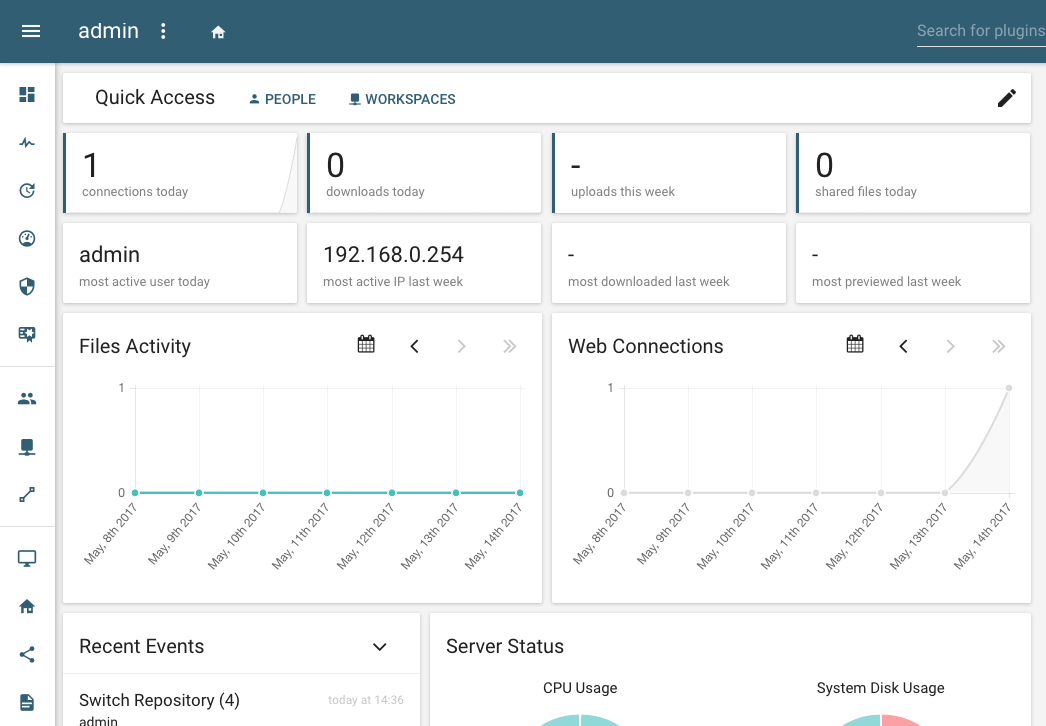Click the Recent Events heading
The height and width of the screenshot is (726, 1046).
tap(141, 647)
